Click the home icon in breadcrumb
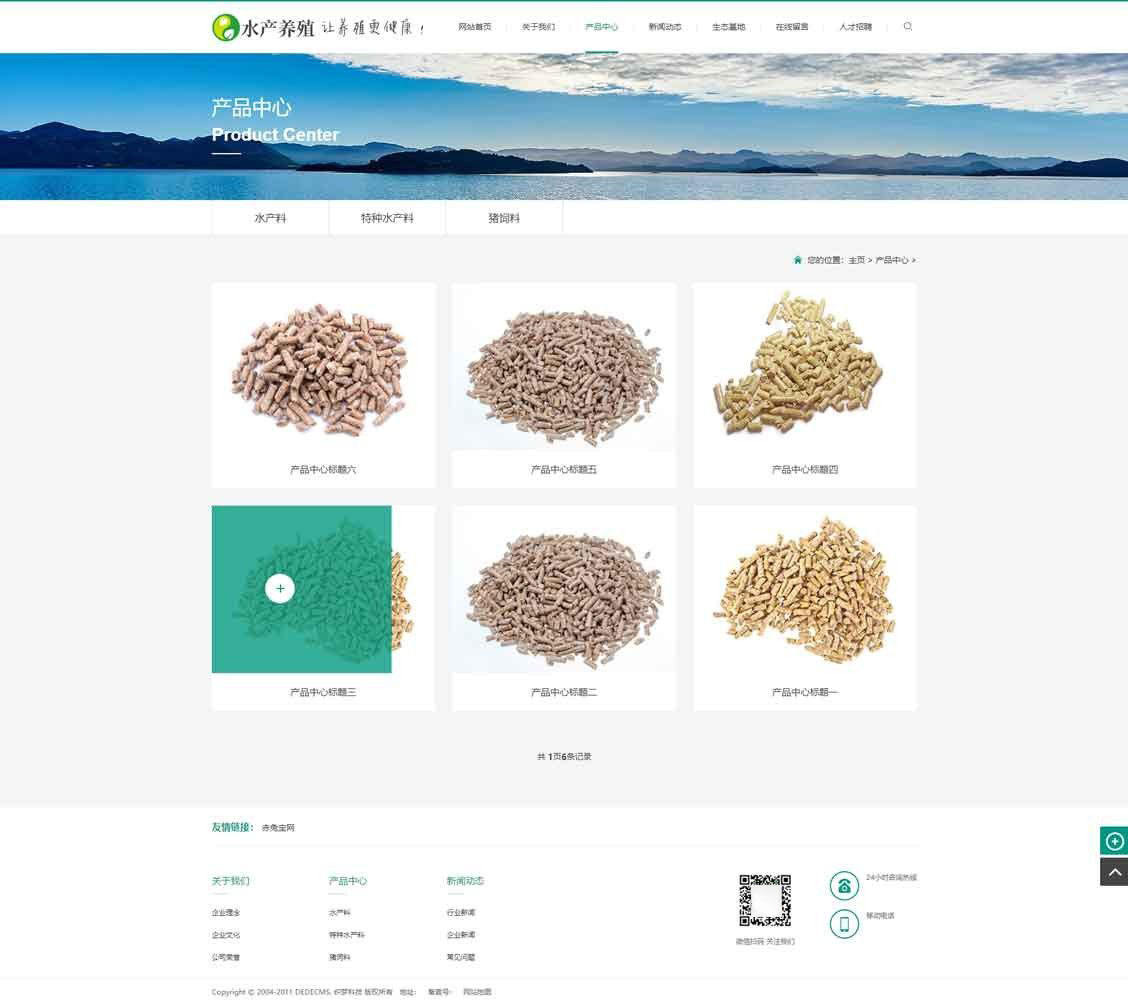 (797, 260)
